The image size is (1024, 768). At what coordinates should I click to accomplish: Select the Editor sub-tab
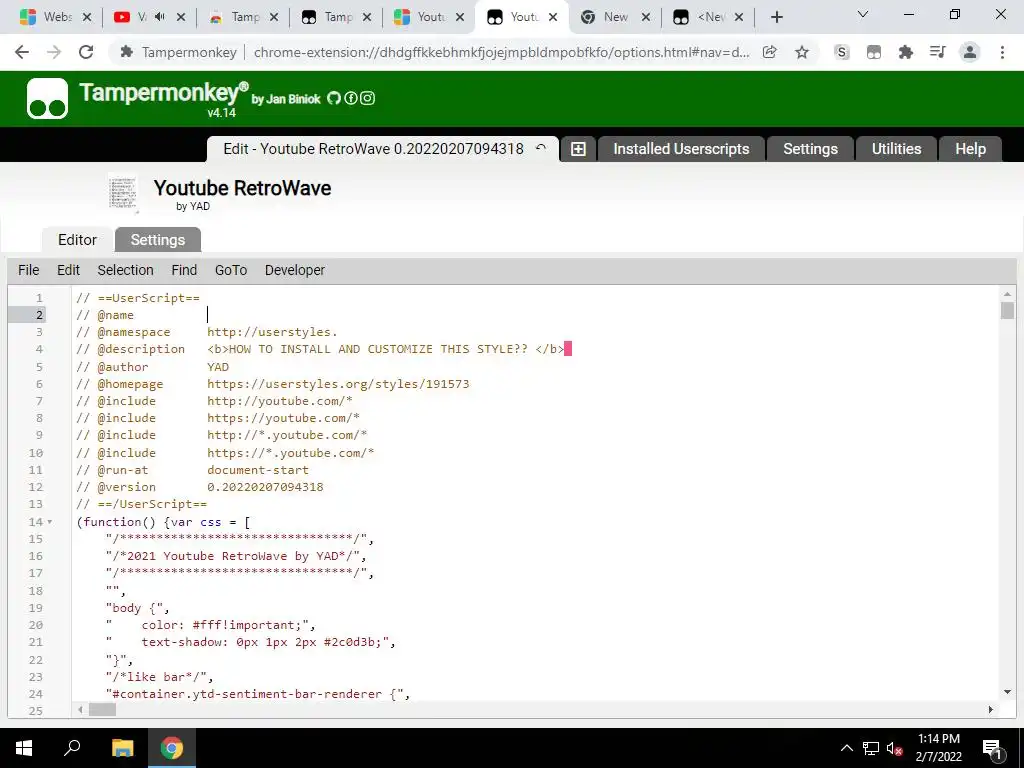(x=77, y=240)
